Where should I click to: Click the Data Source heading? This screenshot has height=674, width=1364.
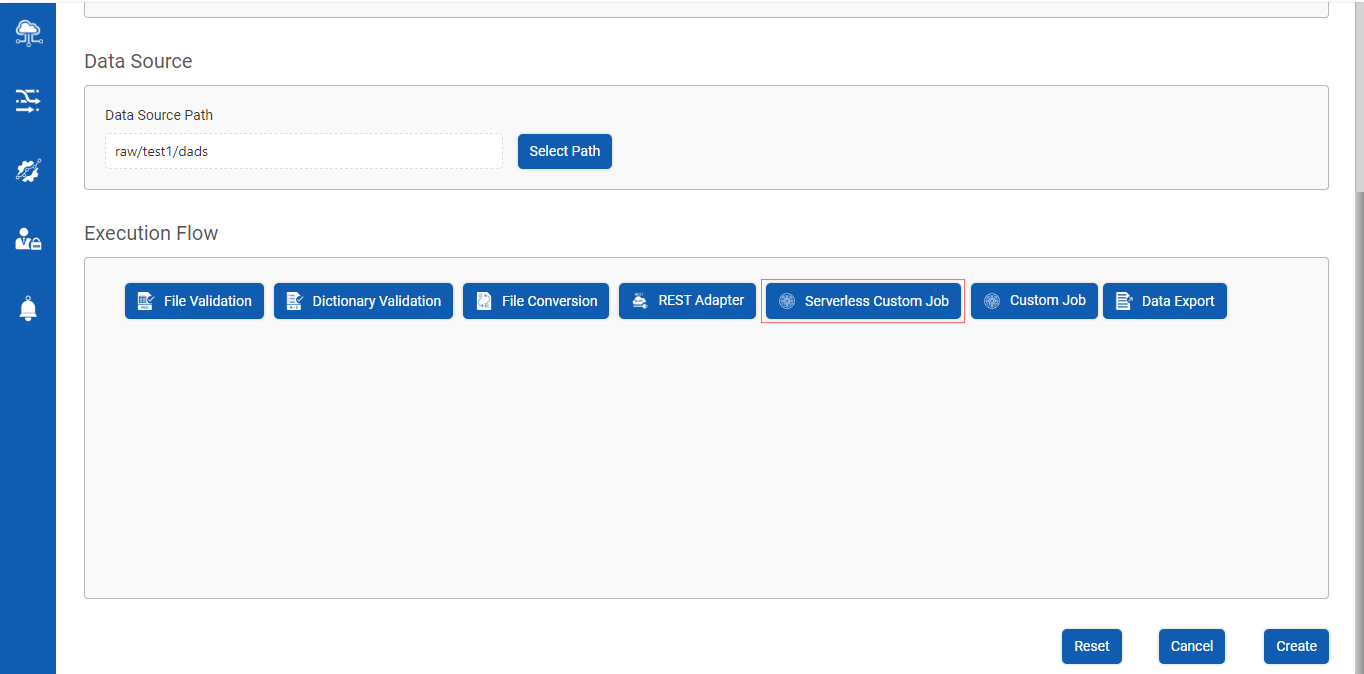pos(138,61)
